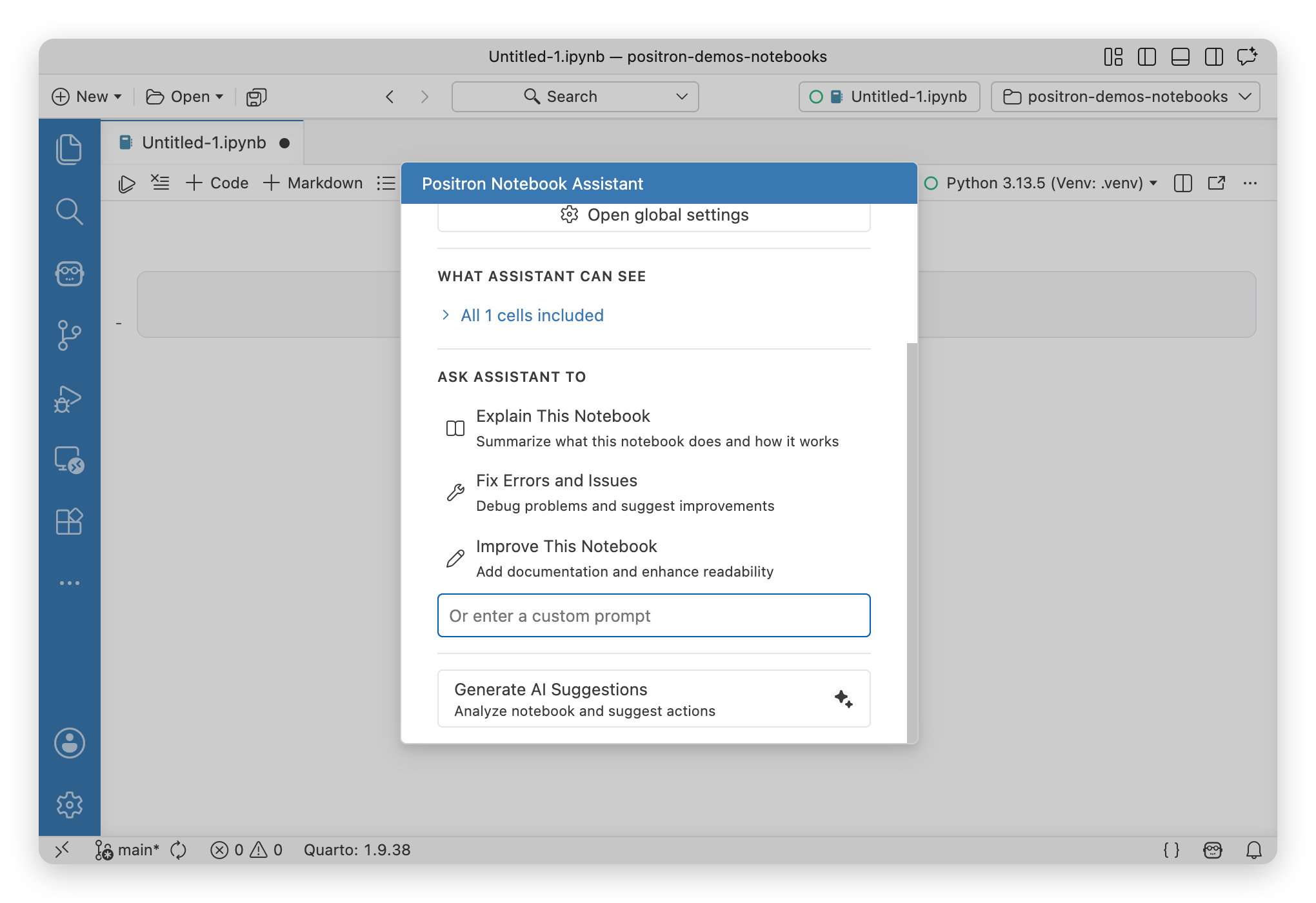This screenshot has height=903, width=1316.
Task: Add a new Code cell
Action: (x=217, y=183)
